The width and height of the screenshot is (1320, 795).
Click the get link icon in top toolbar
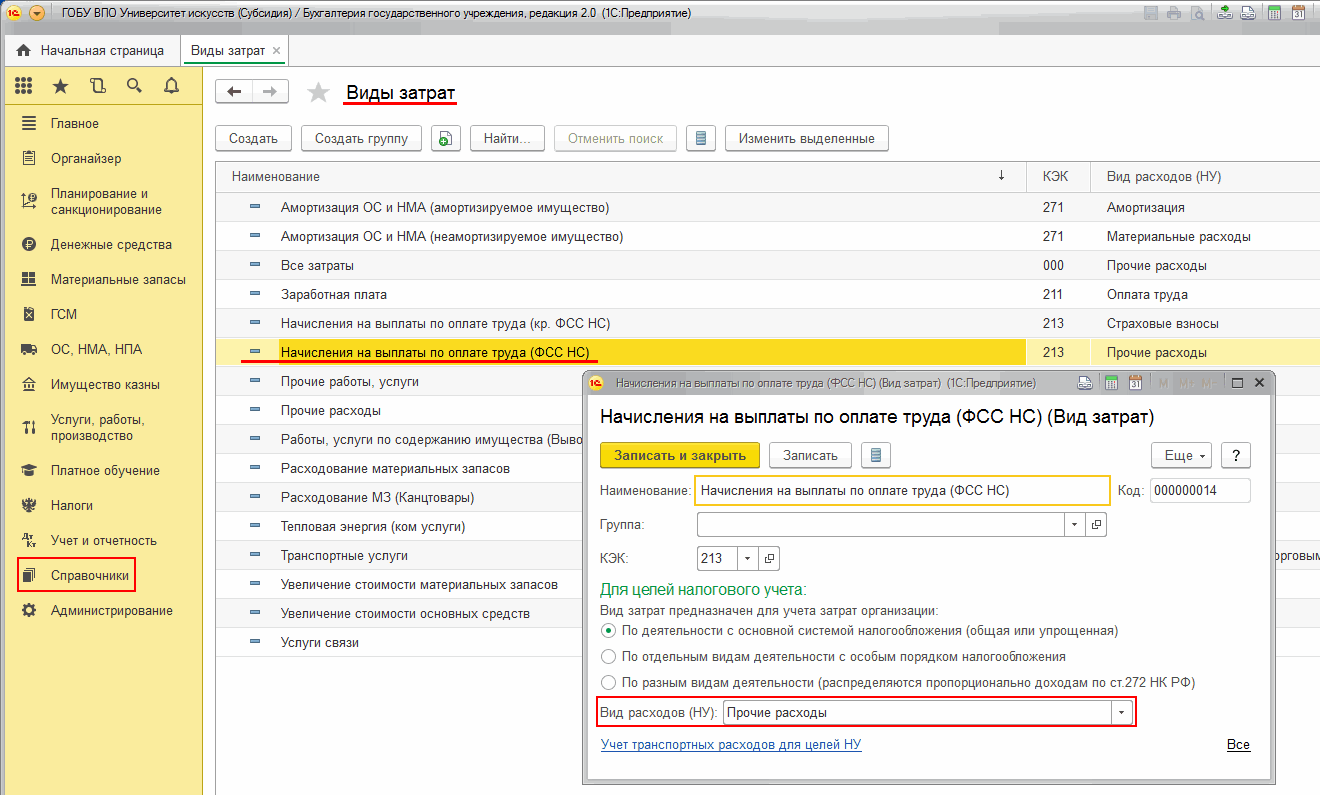[x=1248, y=13]
